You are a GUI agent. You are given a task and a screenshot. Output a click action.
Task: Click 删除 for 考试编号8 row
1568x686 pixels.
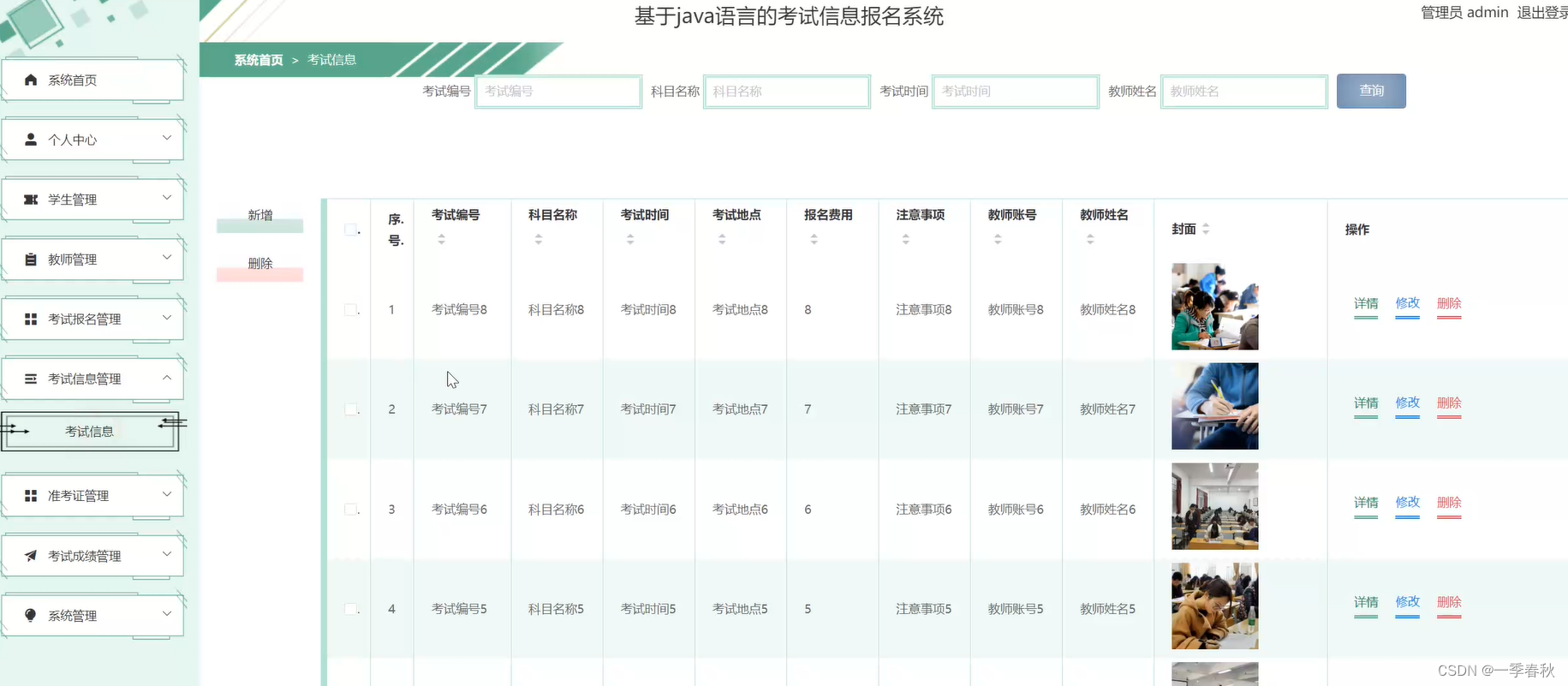point(1449,304)
